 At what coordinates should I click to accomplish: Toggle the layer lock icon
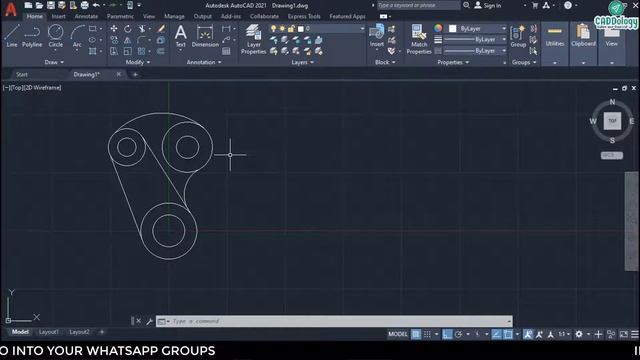click(x=291, y=29)
